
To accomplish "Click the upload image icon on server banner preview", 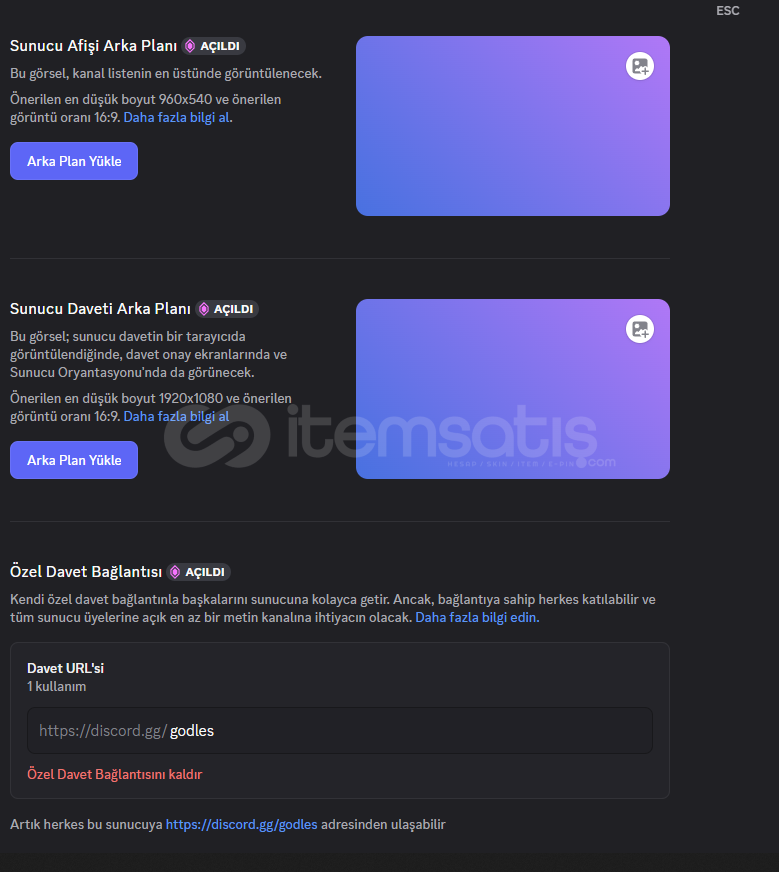I will pos(640,66).
